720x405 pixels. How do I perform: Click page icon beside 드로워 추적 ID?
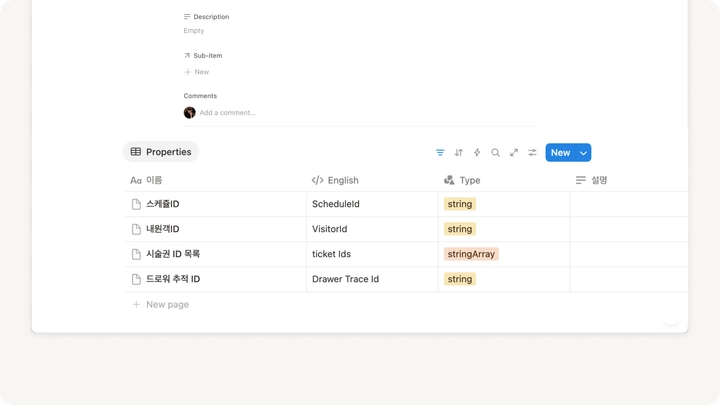[x=136, y=279]
